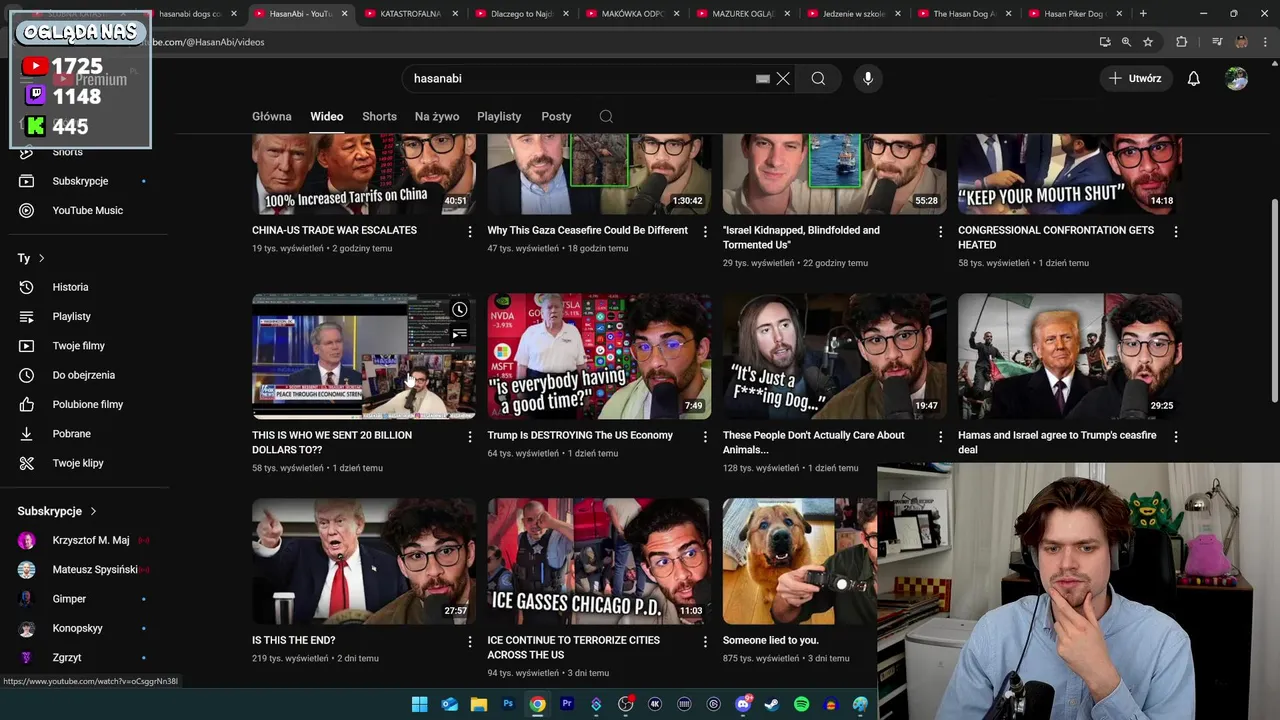Start voice search with the microphone
This screenshot has width=1280, height=720.
[x=868, y=78]
